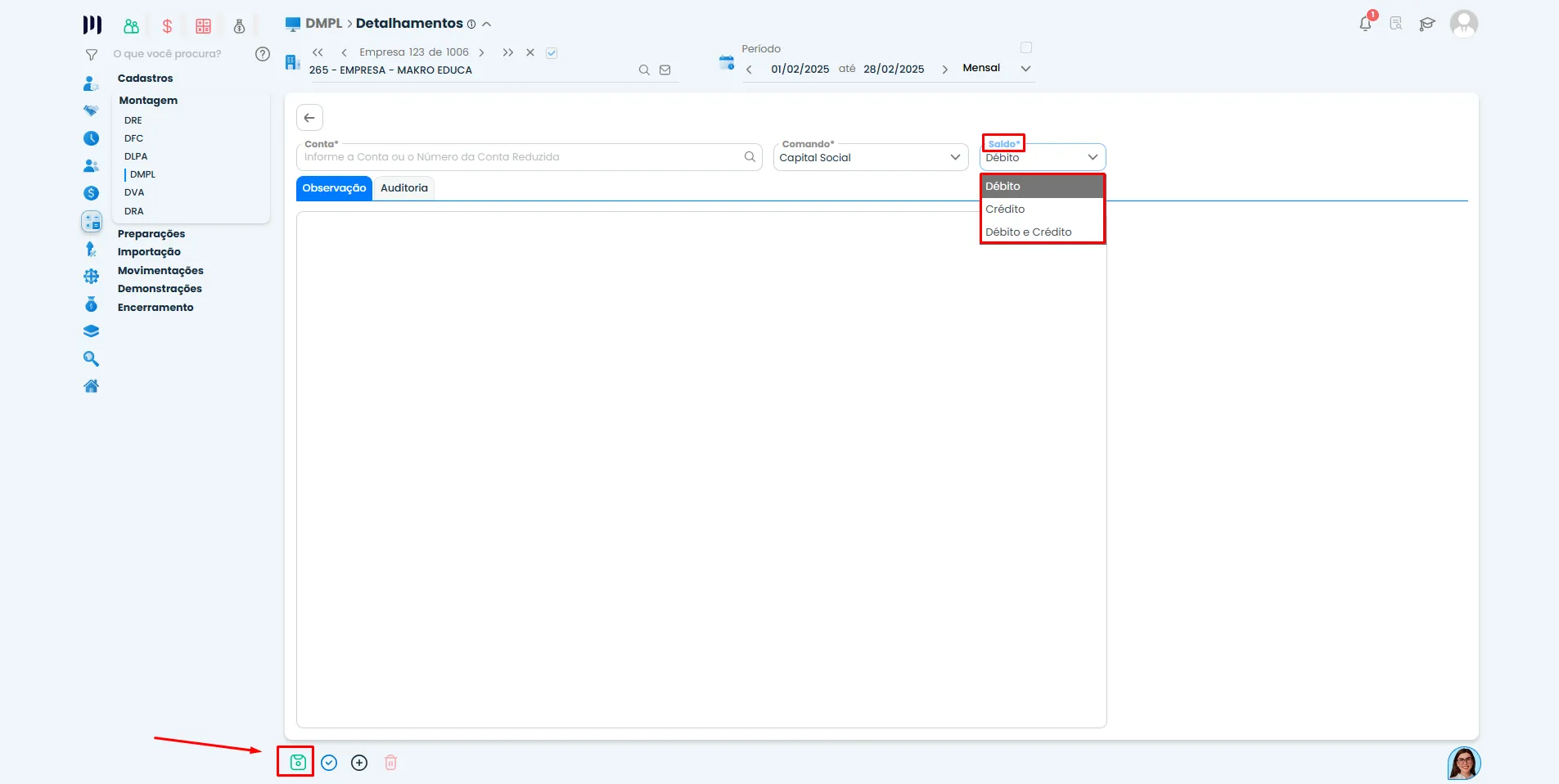This screenshot has width=1559, height=784.
Task: Click the back arrow button
Action: coord(309,118)
